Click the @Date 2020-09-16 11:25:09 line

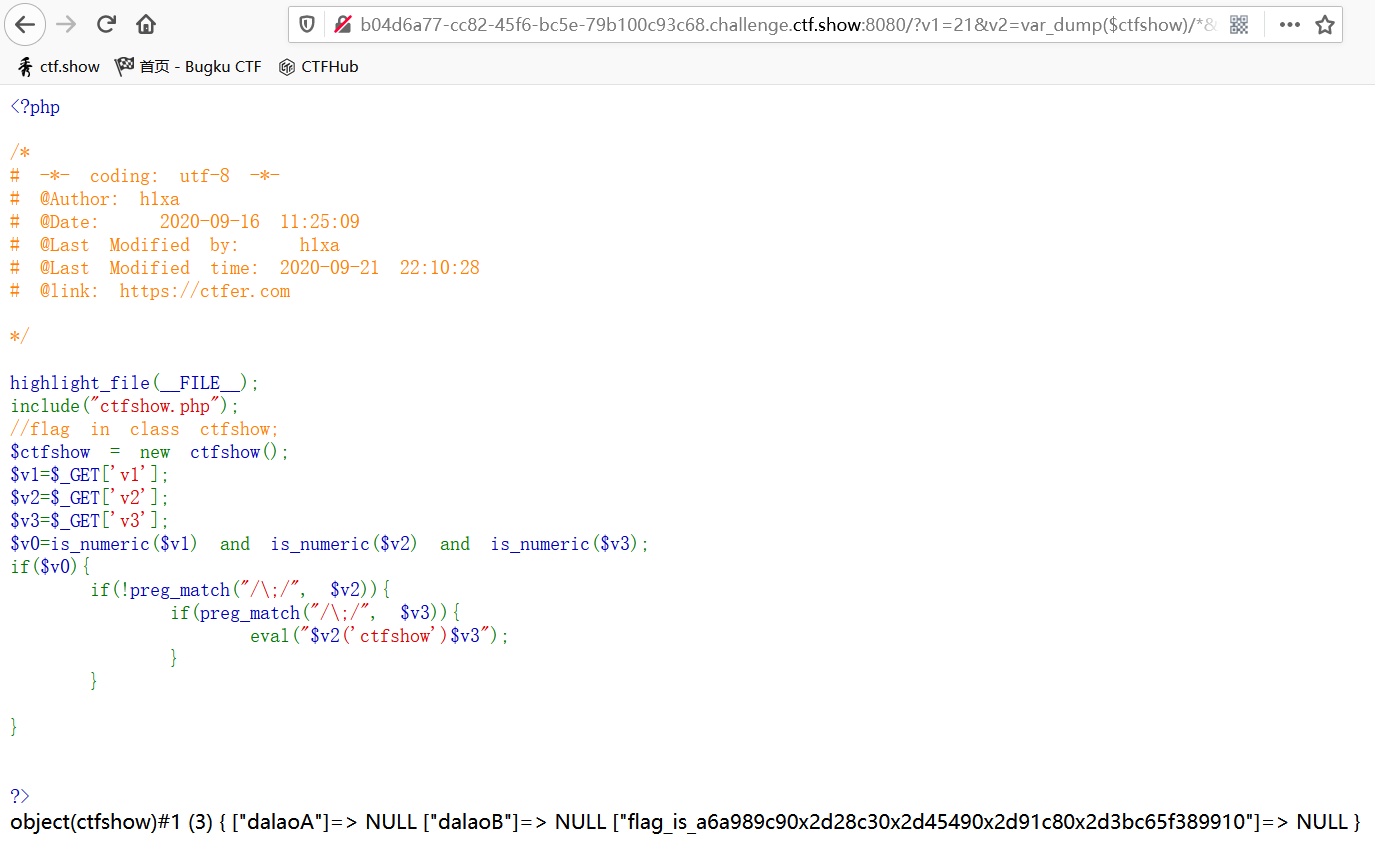coord(185,222)
